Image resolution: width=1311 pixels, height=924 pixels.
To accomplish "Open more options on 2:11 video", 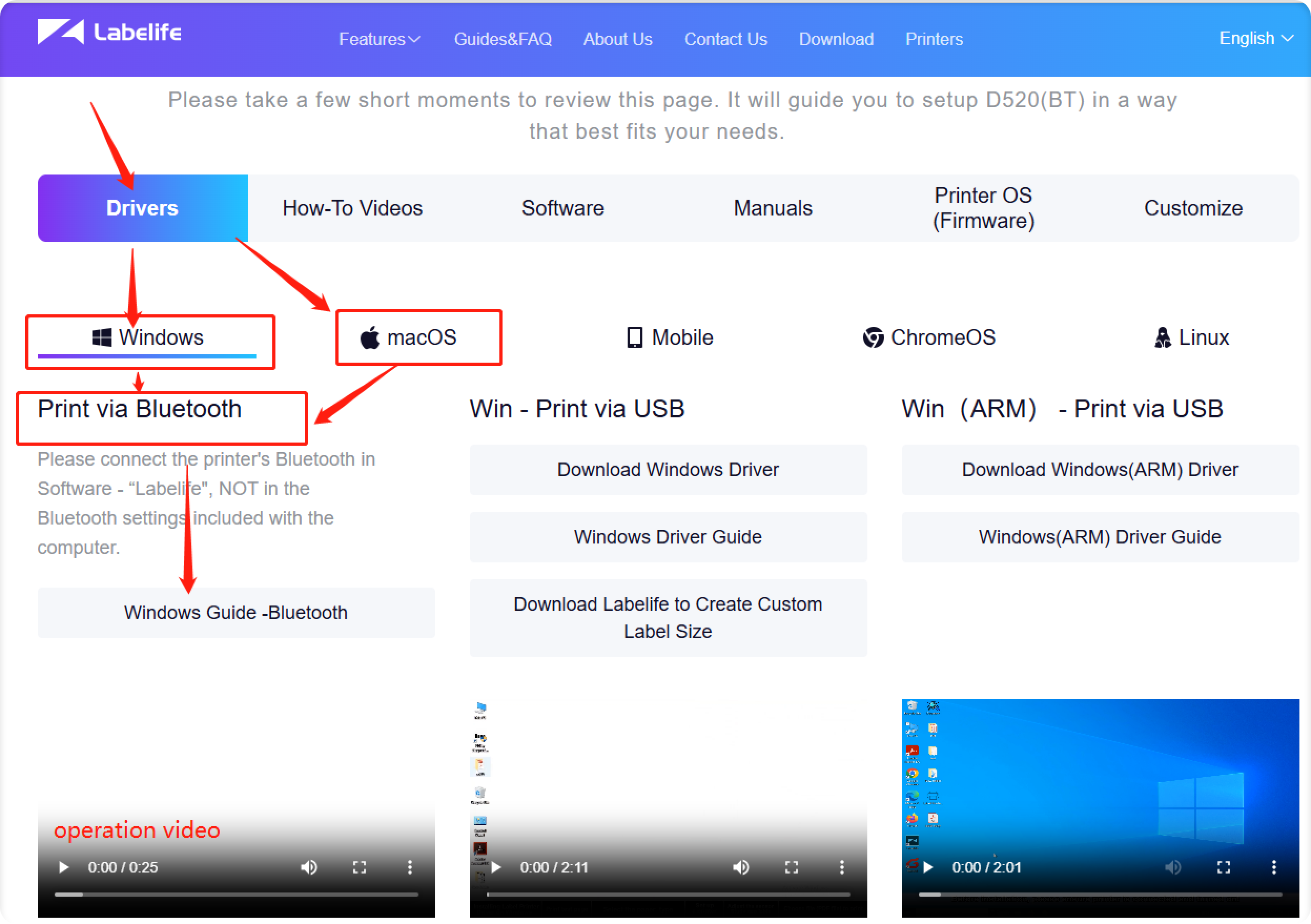I will pos(842,868).
